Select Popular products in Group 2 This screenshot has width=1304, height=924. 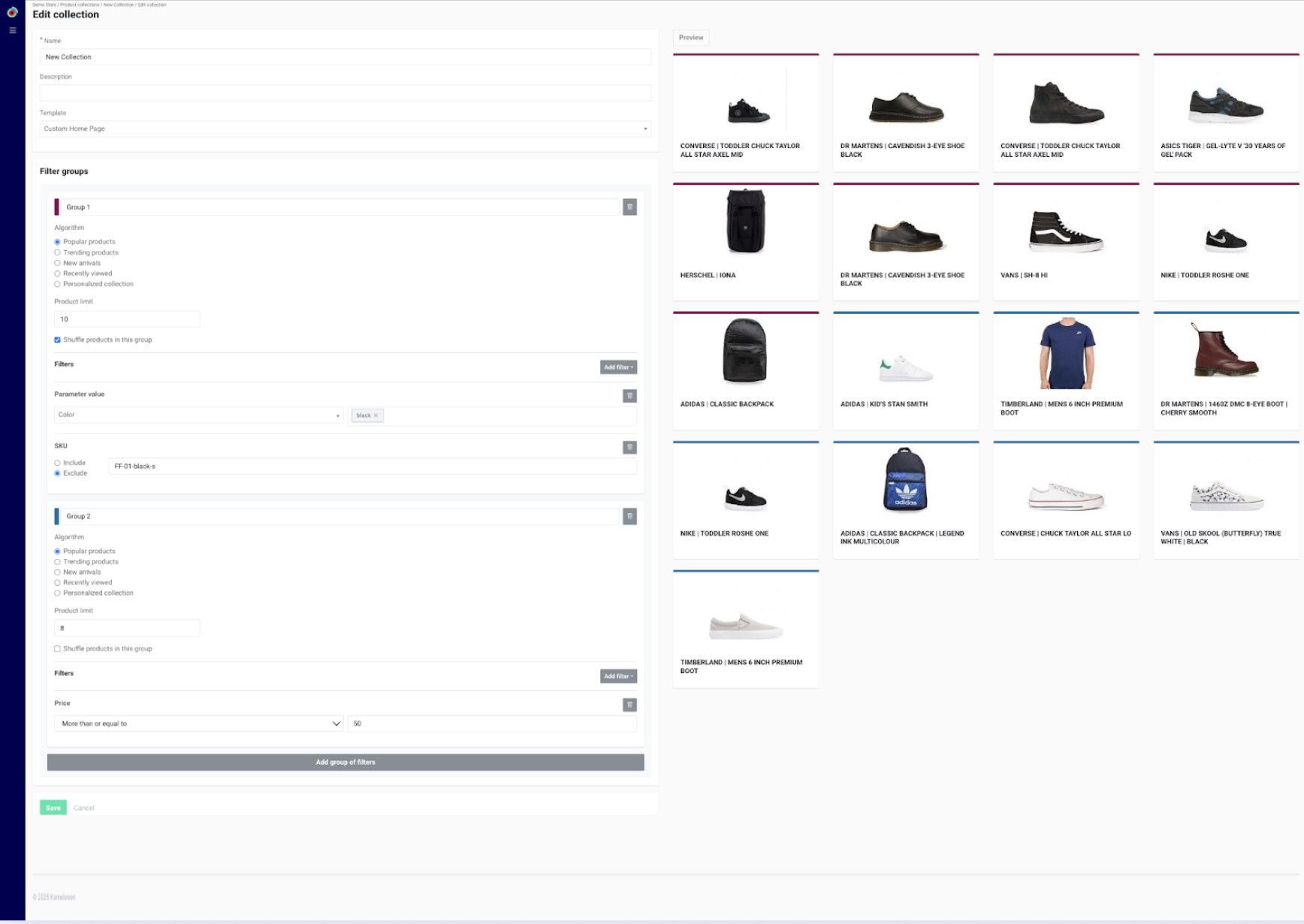pyautogui.click(x=57, y=551)
